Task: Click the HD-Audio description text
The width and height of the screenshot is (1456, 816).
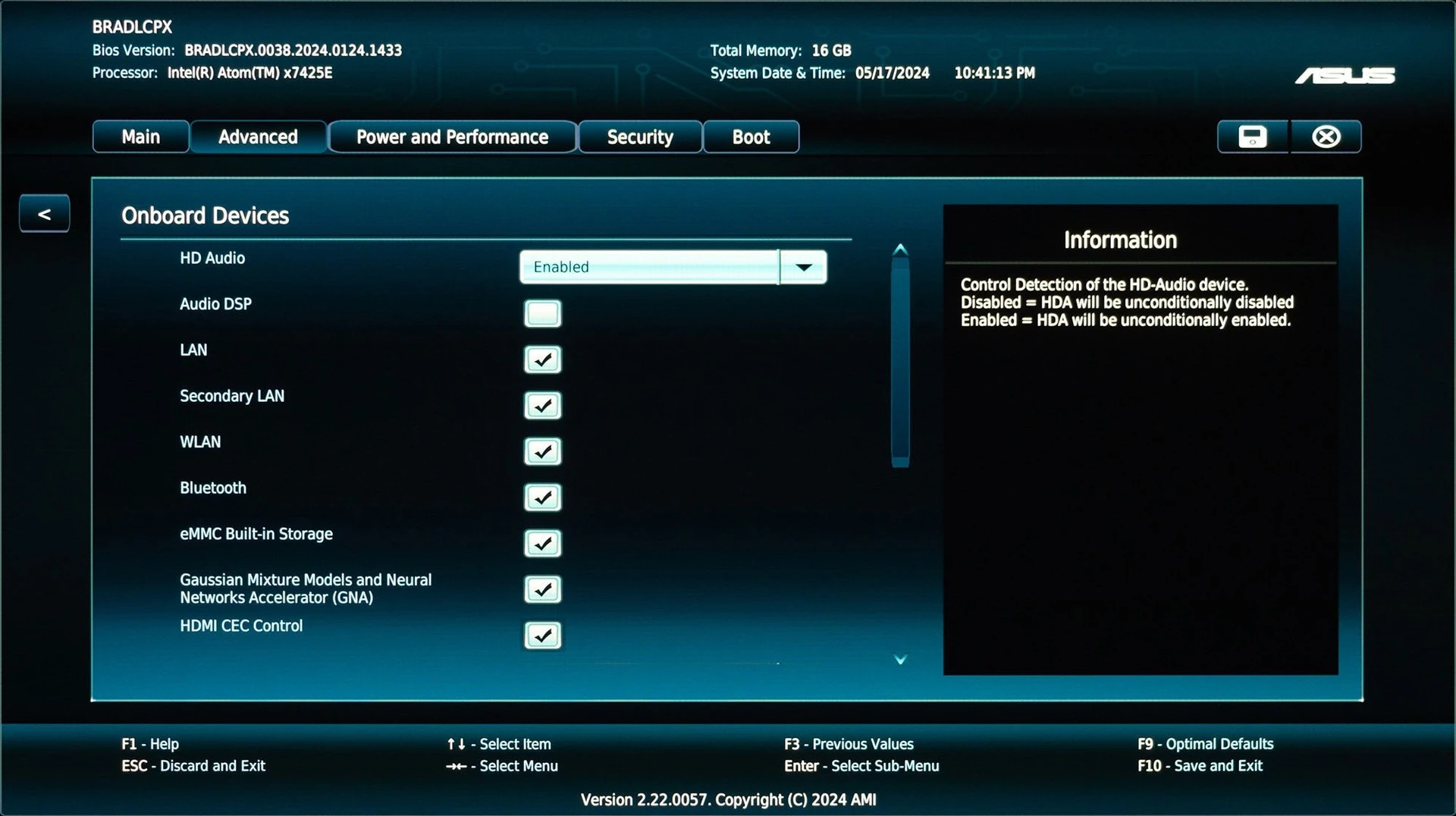Action: tap(1127, 303)
